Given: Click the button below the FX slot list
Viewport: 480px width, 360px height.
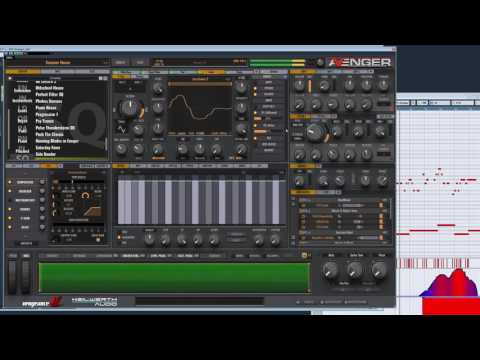Looking at the screenshot, I should coord(26,243).
